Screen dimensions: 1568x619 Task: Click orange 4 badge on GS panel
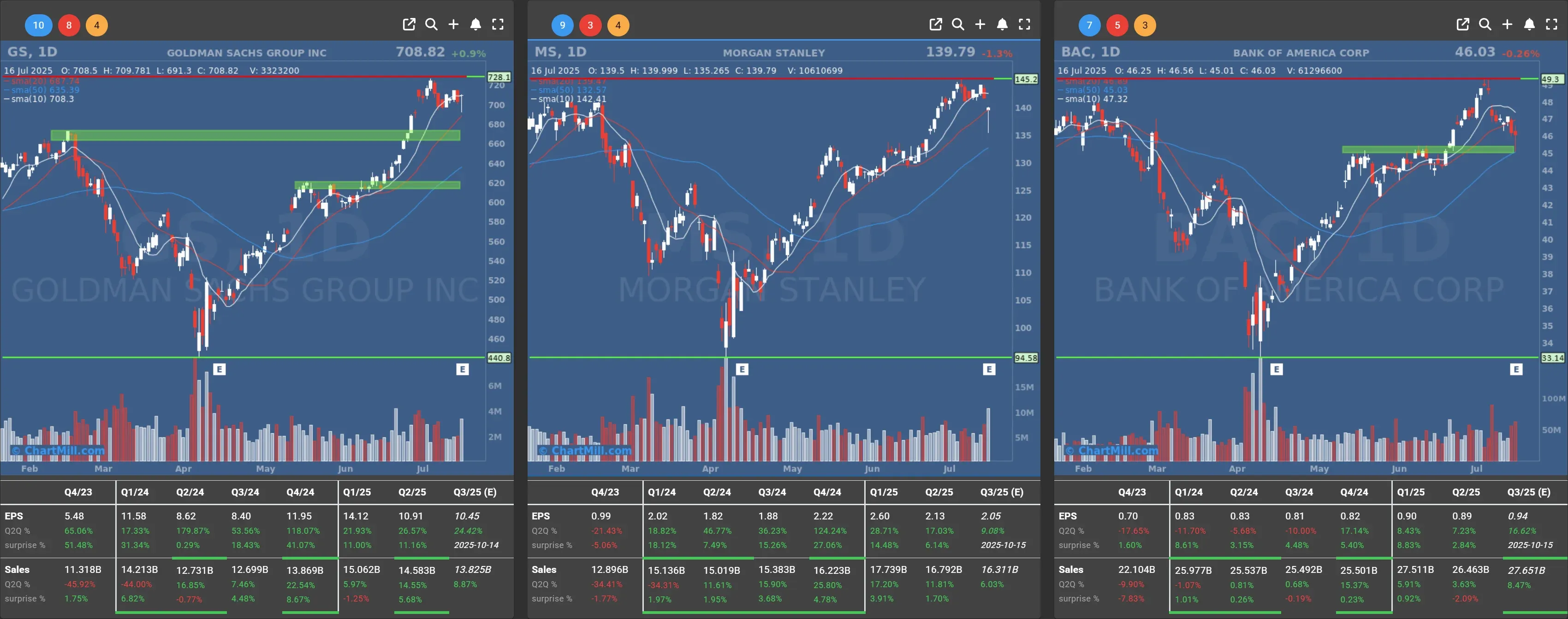[97, 25]
